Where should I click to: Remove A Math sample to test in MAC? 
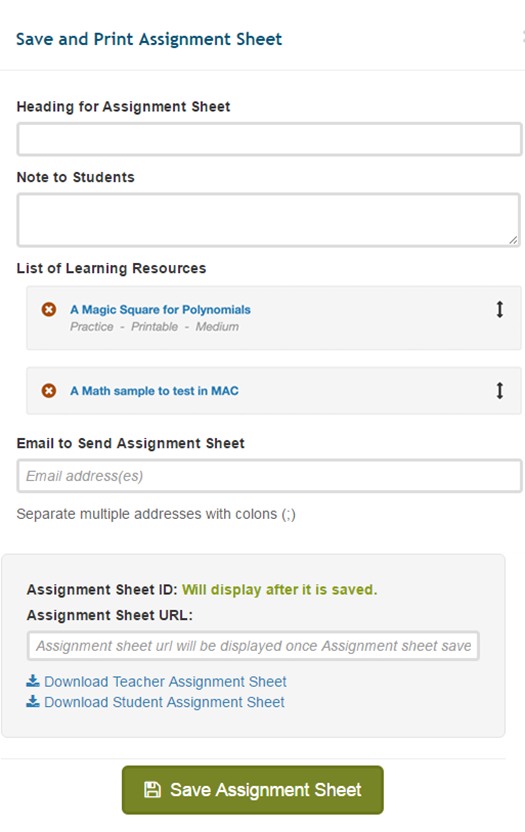49,391
